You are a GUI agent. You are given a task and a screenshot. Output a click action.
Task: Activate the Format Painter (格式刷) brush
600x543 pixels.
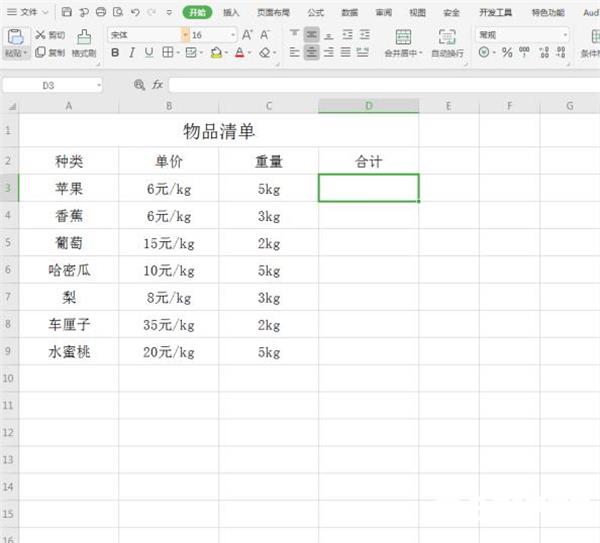(x=84, y=43)
